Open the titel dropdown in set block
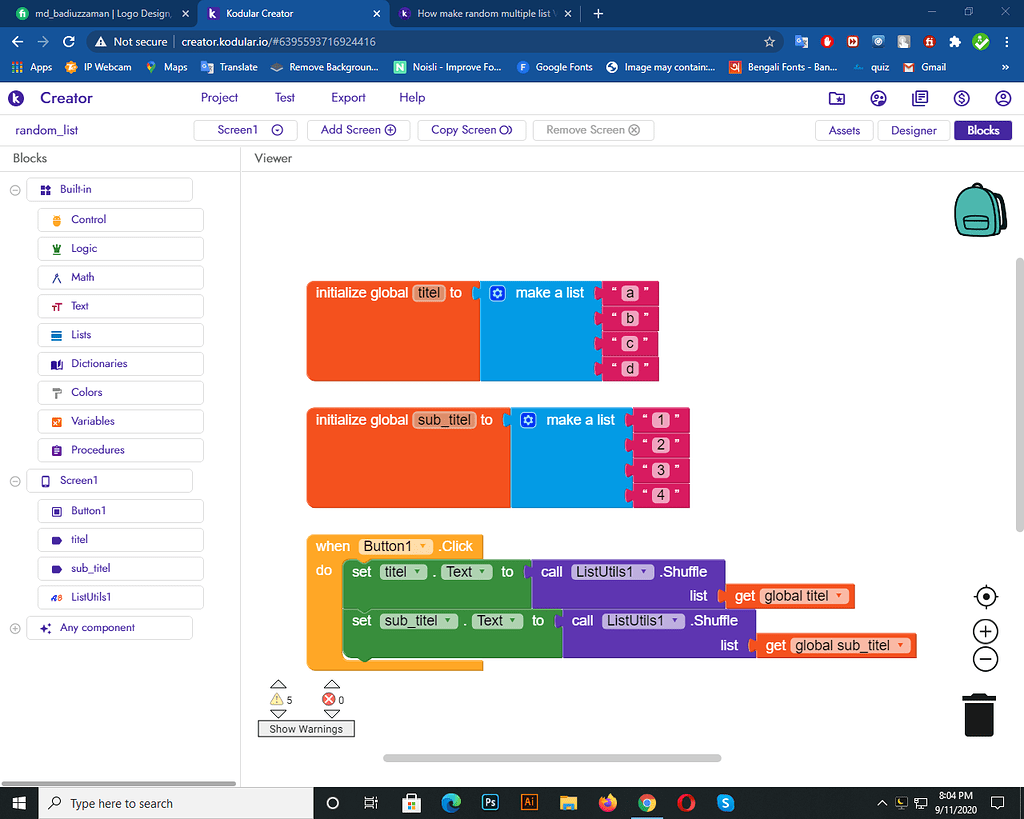The image size is (1024, 819). (416, 571)
